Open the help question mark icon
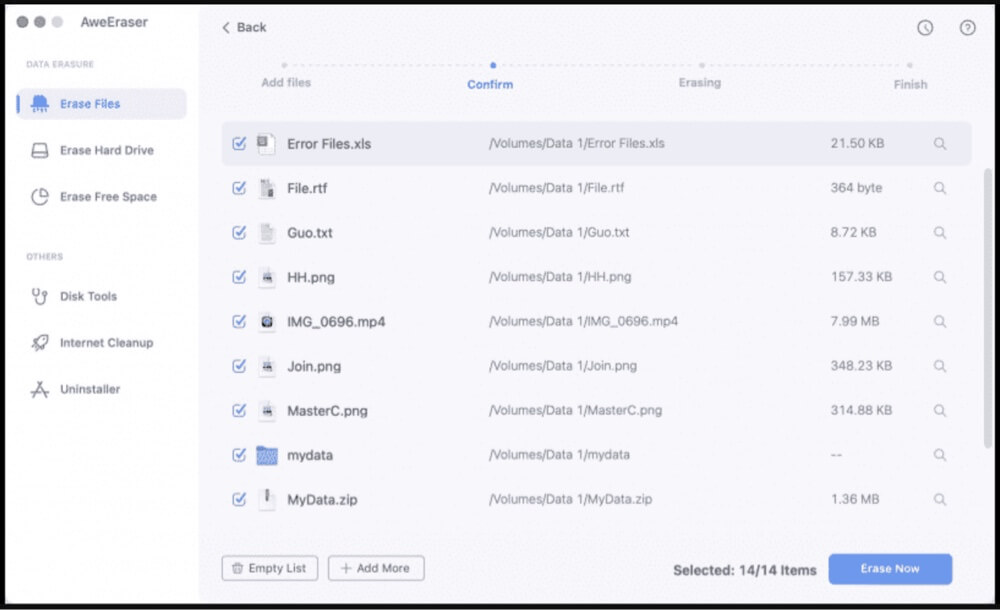Image resolution: width=1000 pixels, height=610 pixels. click(966, 28)
